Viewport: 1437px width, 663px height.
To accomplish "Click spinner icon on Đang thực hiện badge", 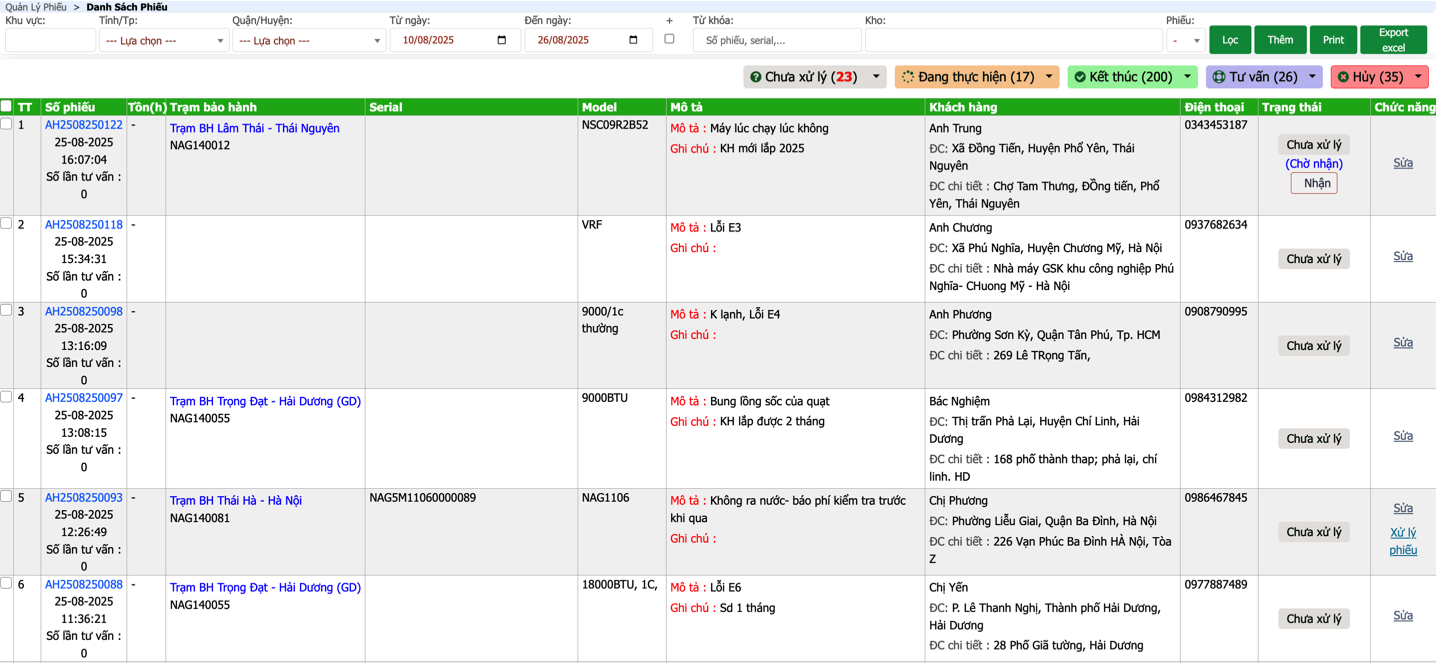I will point(908,77).
